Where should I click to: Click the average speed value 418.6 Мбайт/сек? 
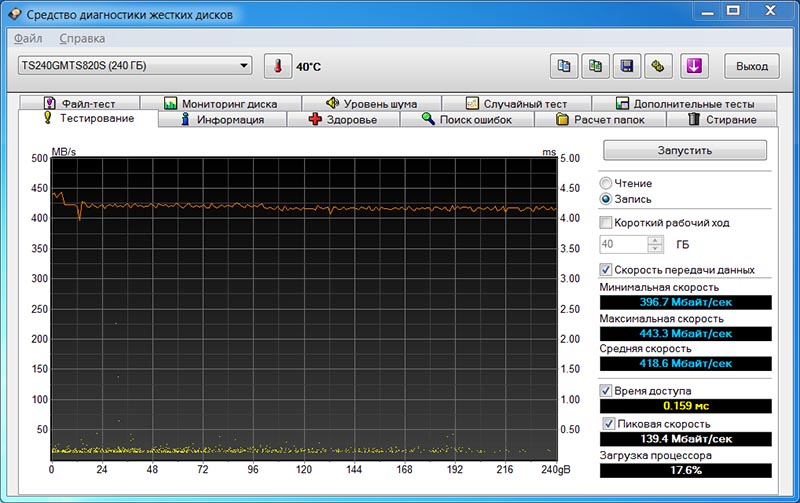(x=685, y=363)
